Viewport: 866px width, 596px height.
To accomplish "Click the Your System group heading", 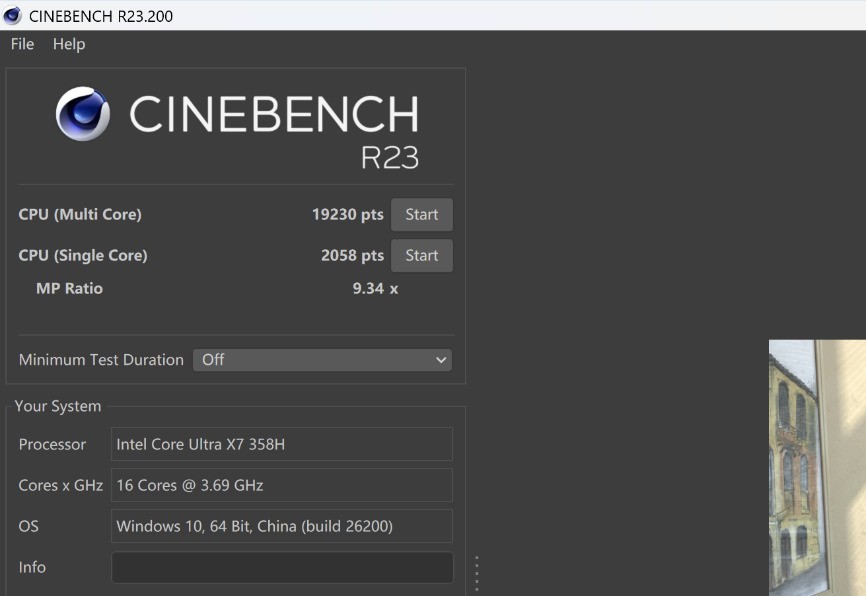I will tap(58, 406).
